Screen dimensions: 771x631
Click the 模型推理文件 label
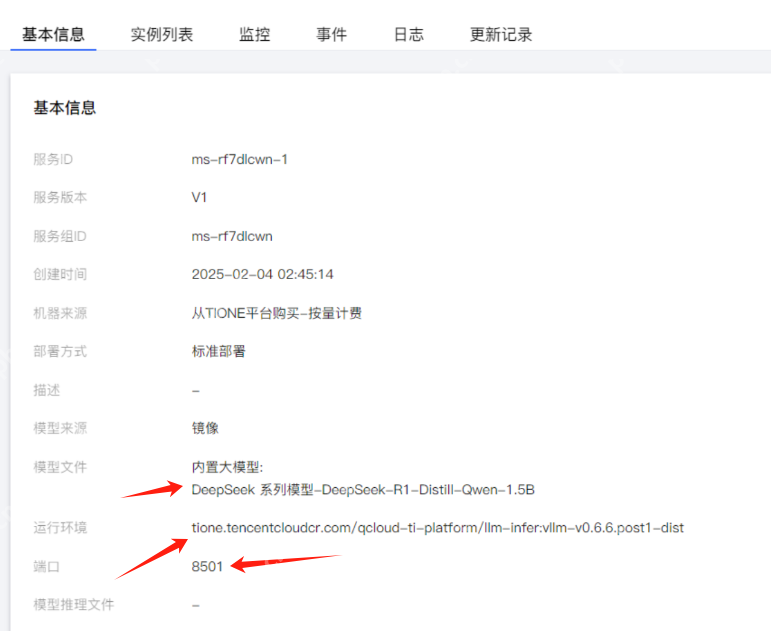[74, 604]
